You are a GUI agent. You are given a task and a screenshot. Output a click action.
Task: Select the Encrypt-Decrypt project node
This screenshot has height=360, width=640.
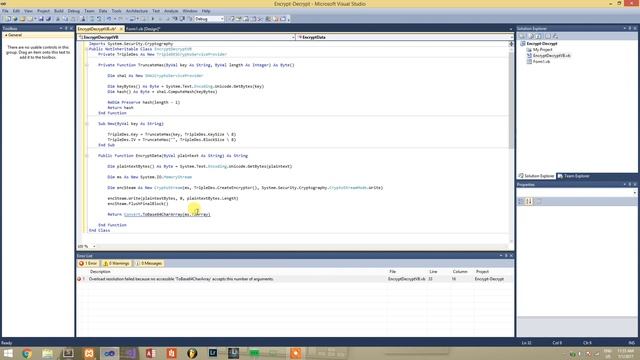point(542,44)
